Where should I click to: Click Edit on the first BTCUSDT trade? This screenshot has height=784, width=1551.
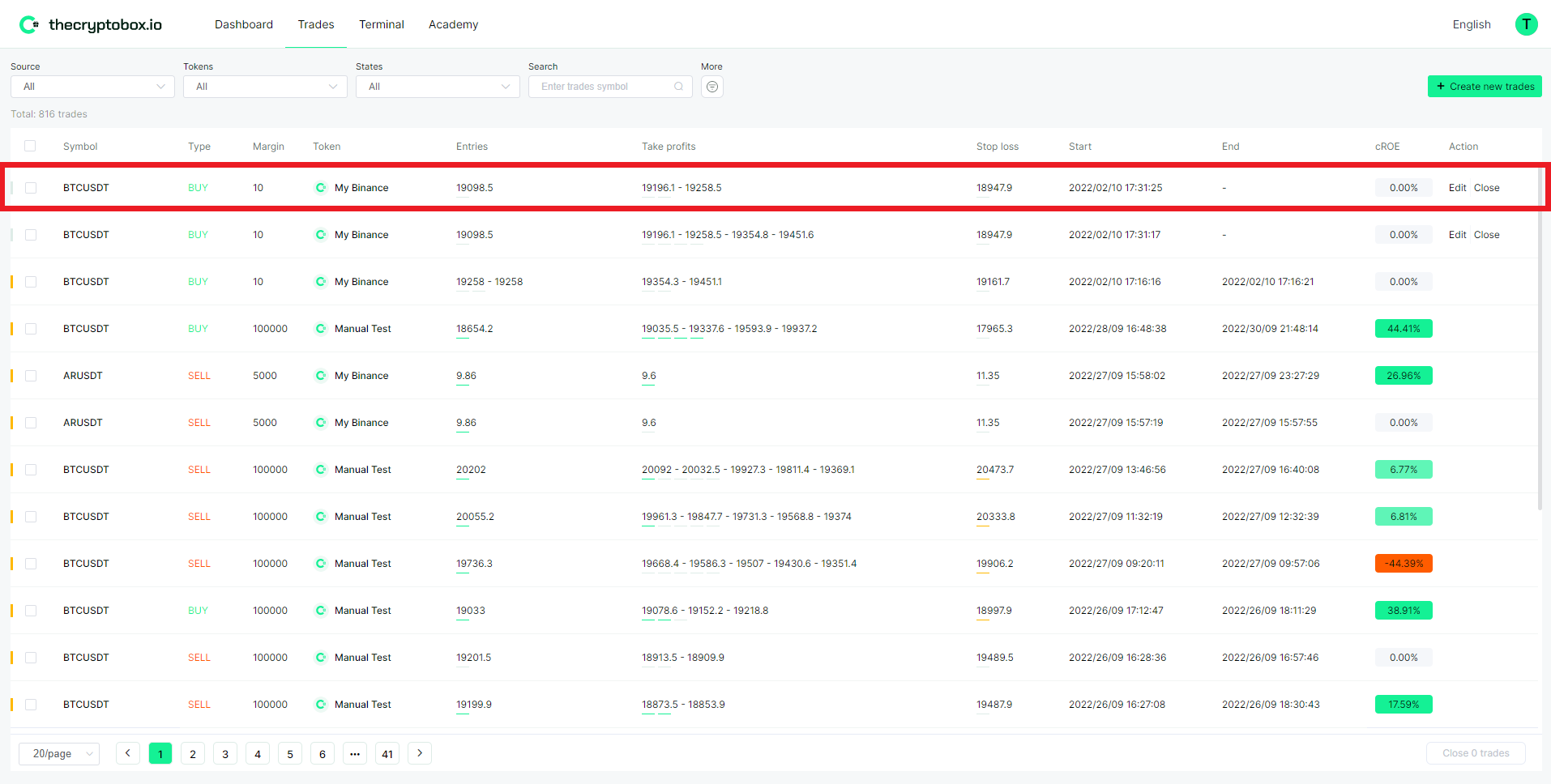point(1457,188)
